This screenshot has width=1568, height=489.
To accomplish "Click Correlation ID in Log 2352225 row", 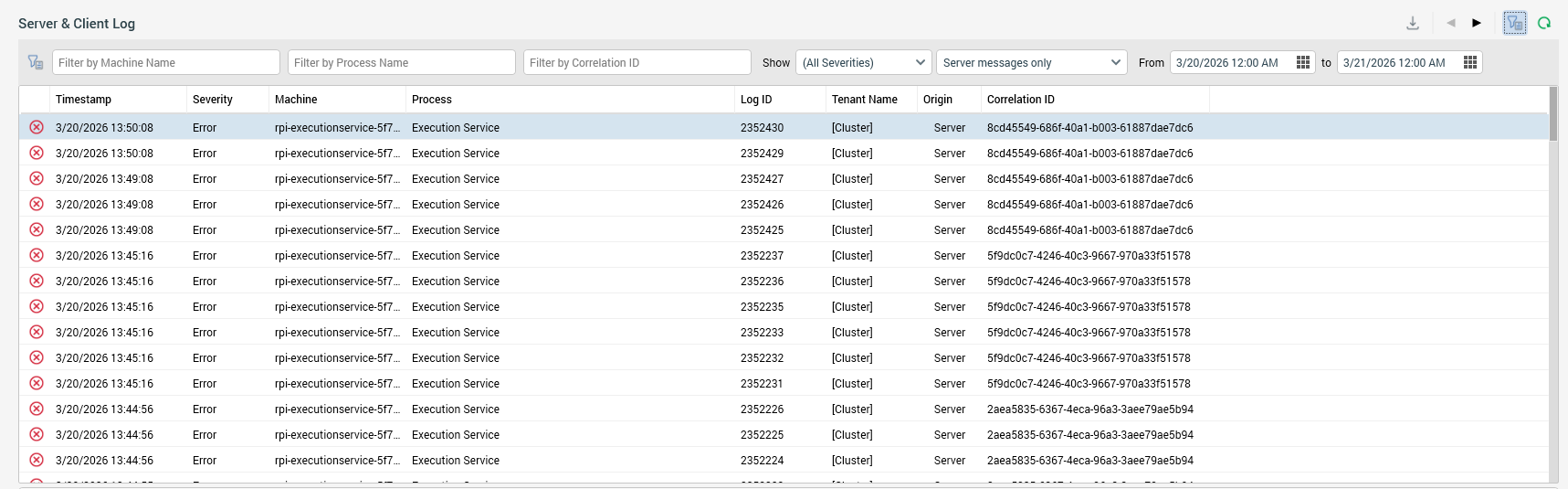I will click(x=1089, y=435).
